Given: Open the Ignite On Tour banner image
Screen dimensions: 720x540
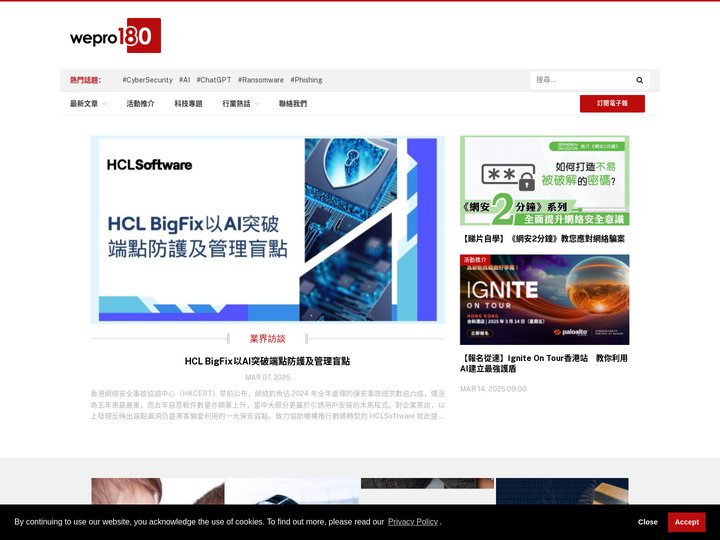Looking at the screenshot, I should pos(545,300).
